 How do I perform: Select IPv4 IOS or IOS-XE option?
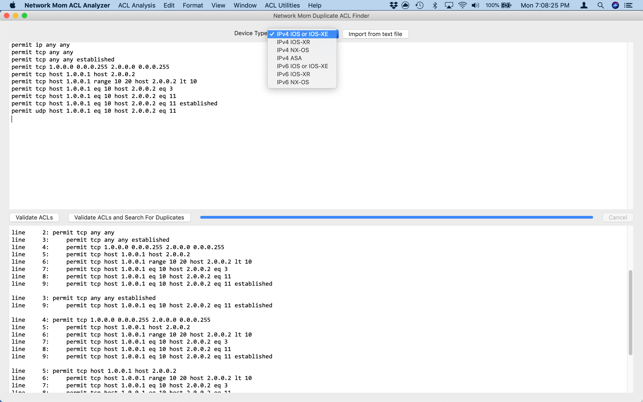[x=302, y=34]
